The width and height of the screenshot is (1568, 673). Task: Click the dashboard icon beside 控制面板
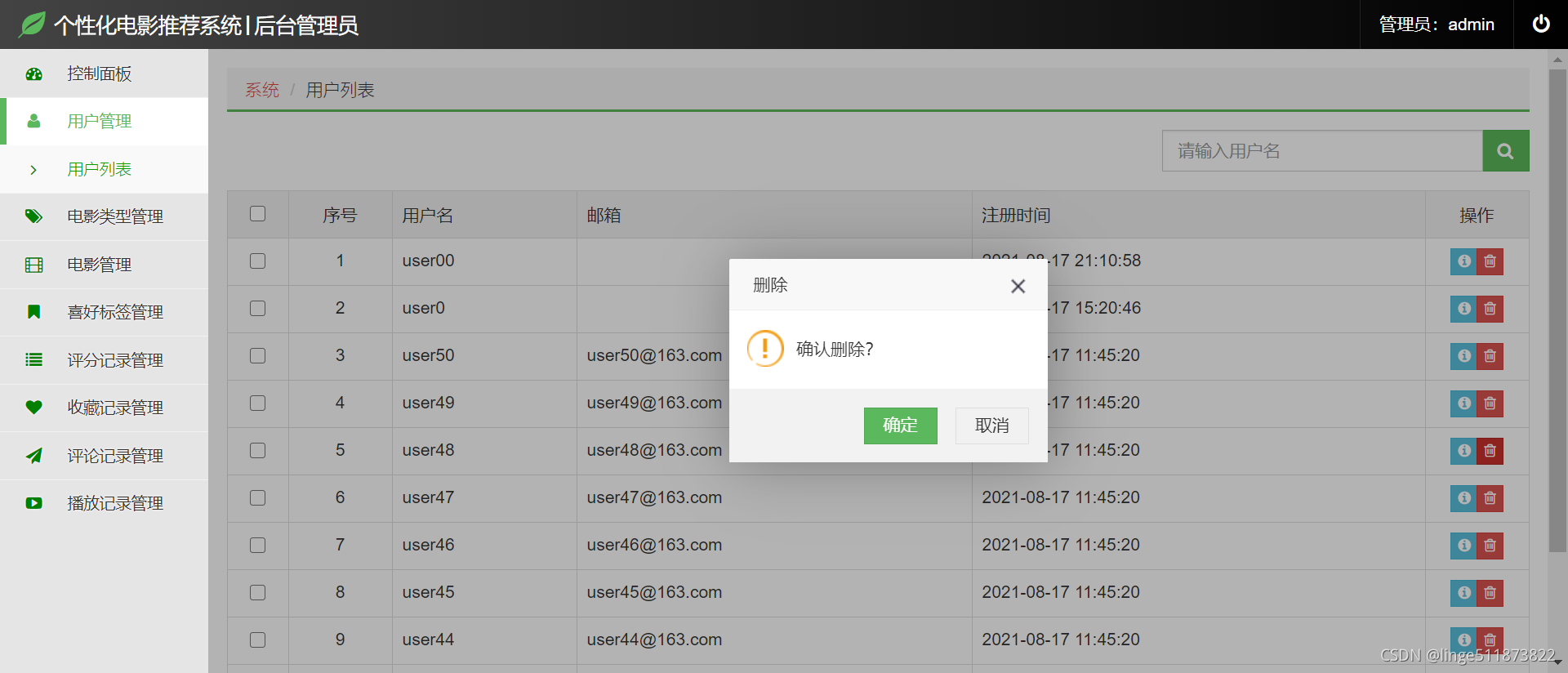33,74
